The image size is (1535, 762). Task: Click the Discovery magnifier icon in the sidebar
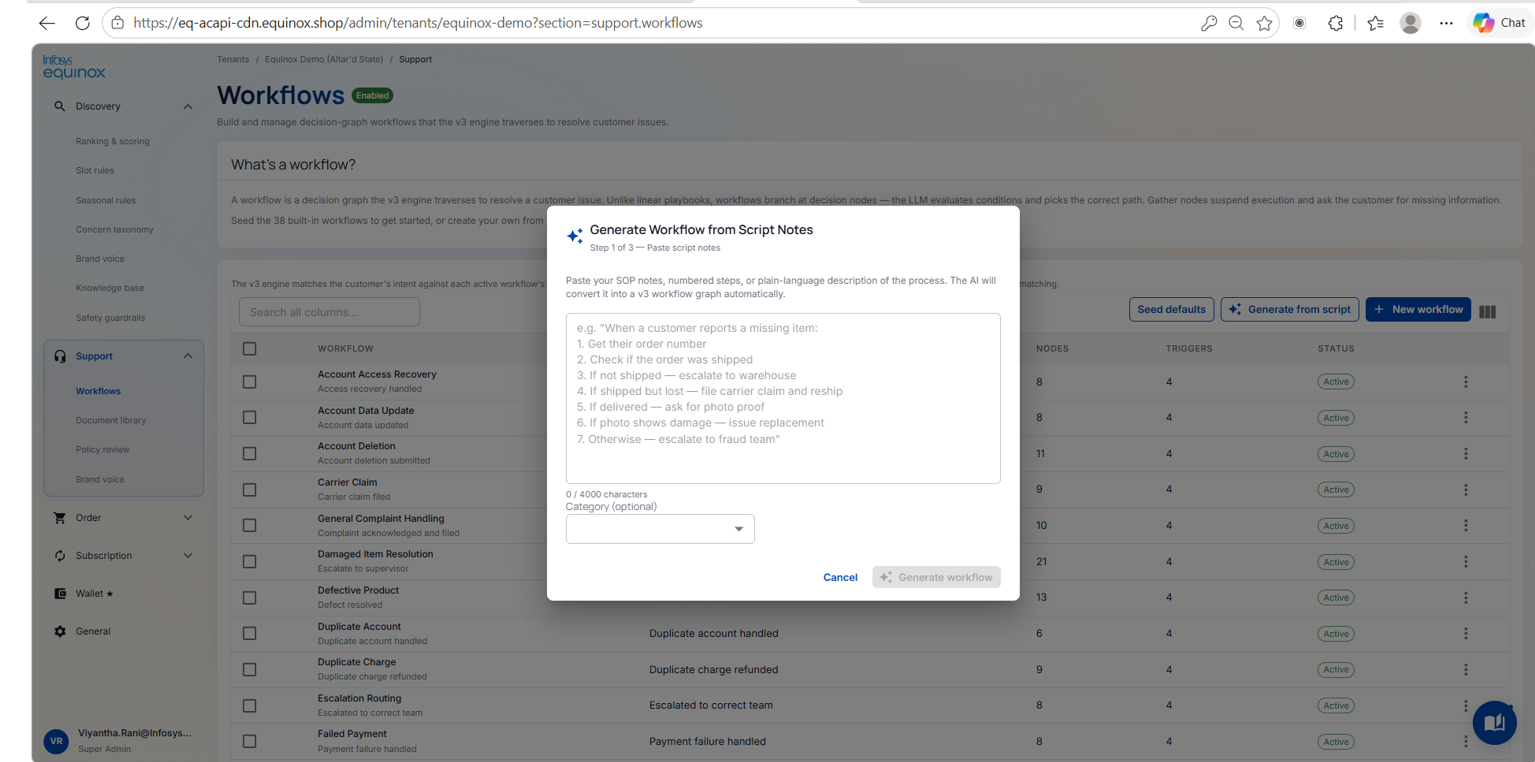click(x=60, y=106)
